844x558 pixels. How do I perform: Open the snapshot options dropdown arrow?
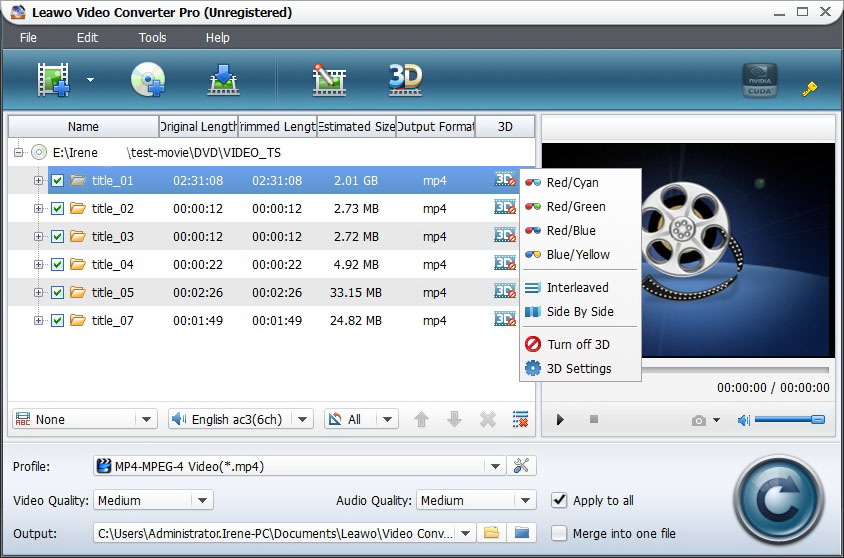(716, 420)
